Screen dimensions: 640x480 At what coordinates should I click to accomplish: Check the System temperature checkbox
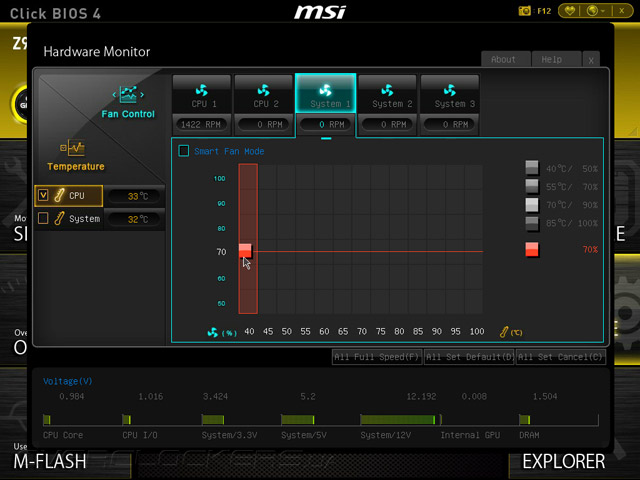(43, 218)
